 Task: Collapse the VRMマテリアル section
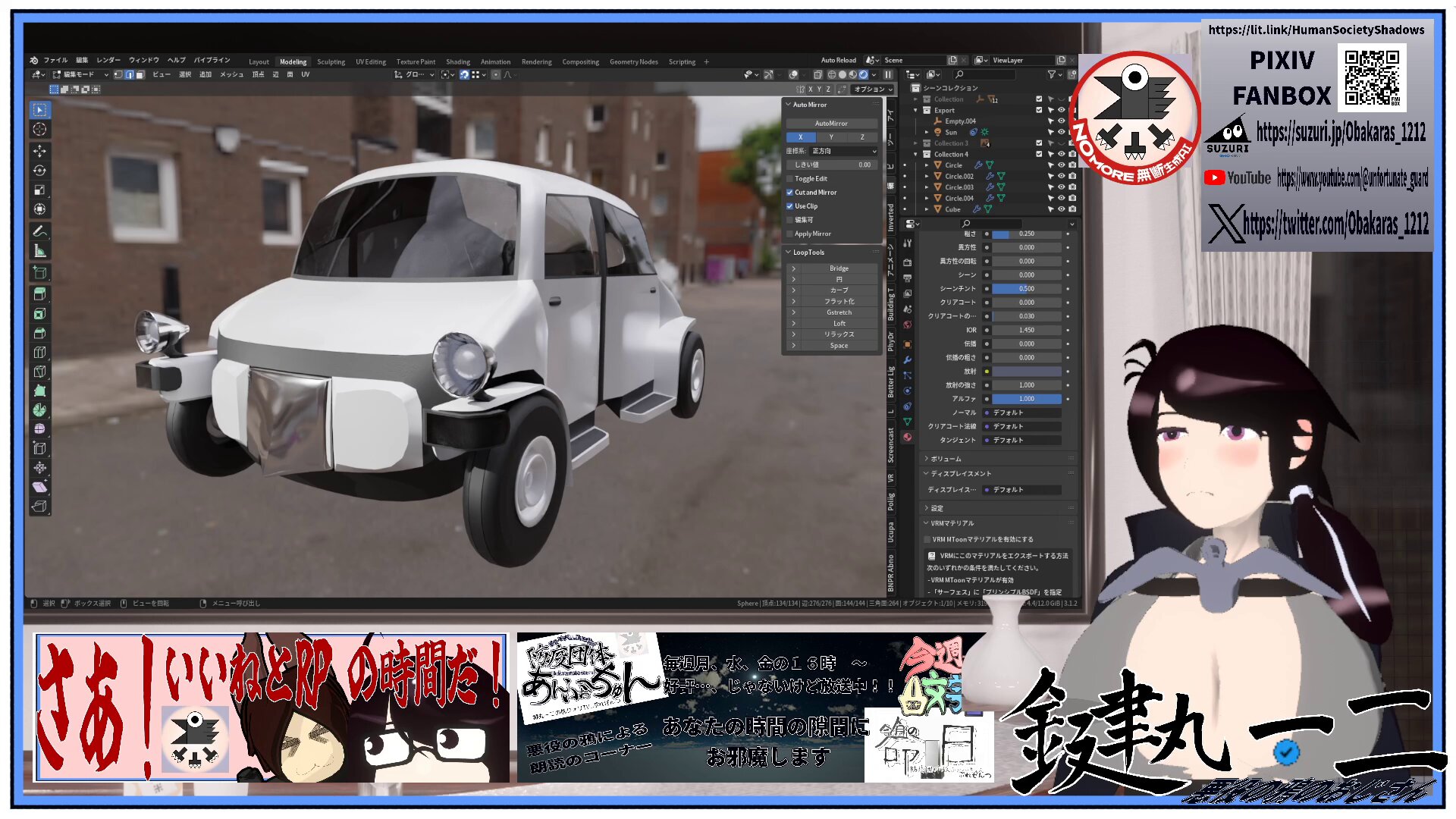coord(927,524)
